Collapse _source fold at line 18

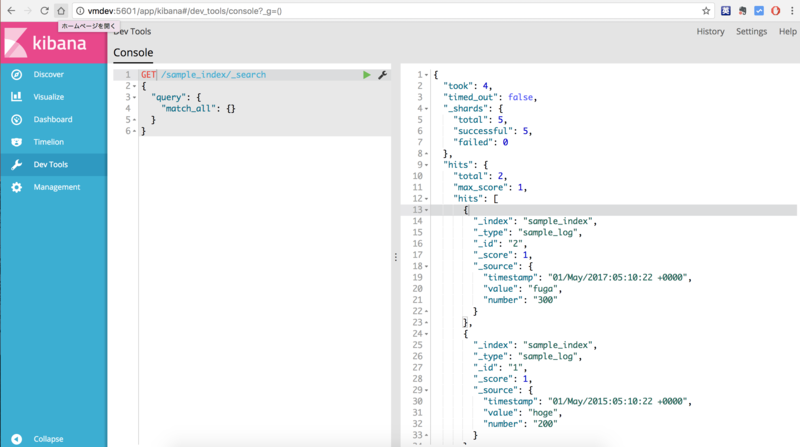tap(427, 266)
